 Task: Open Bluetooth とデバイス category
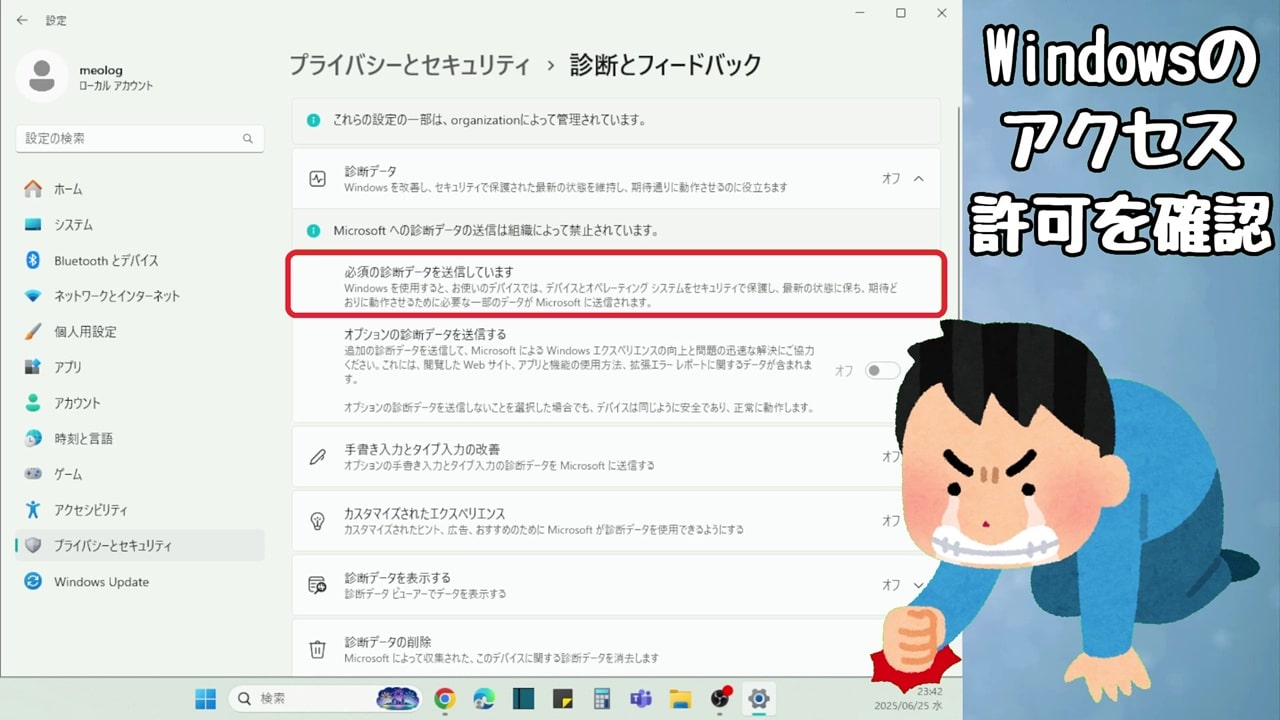click(140, 260)
